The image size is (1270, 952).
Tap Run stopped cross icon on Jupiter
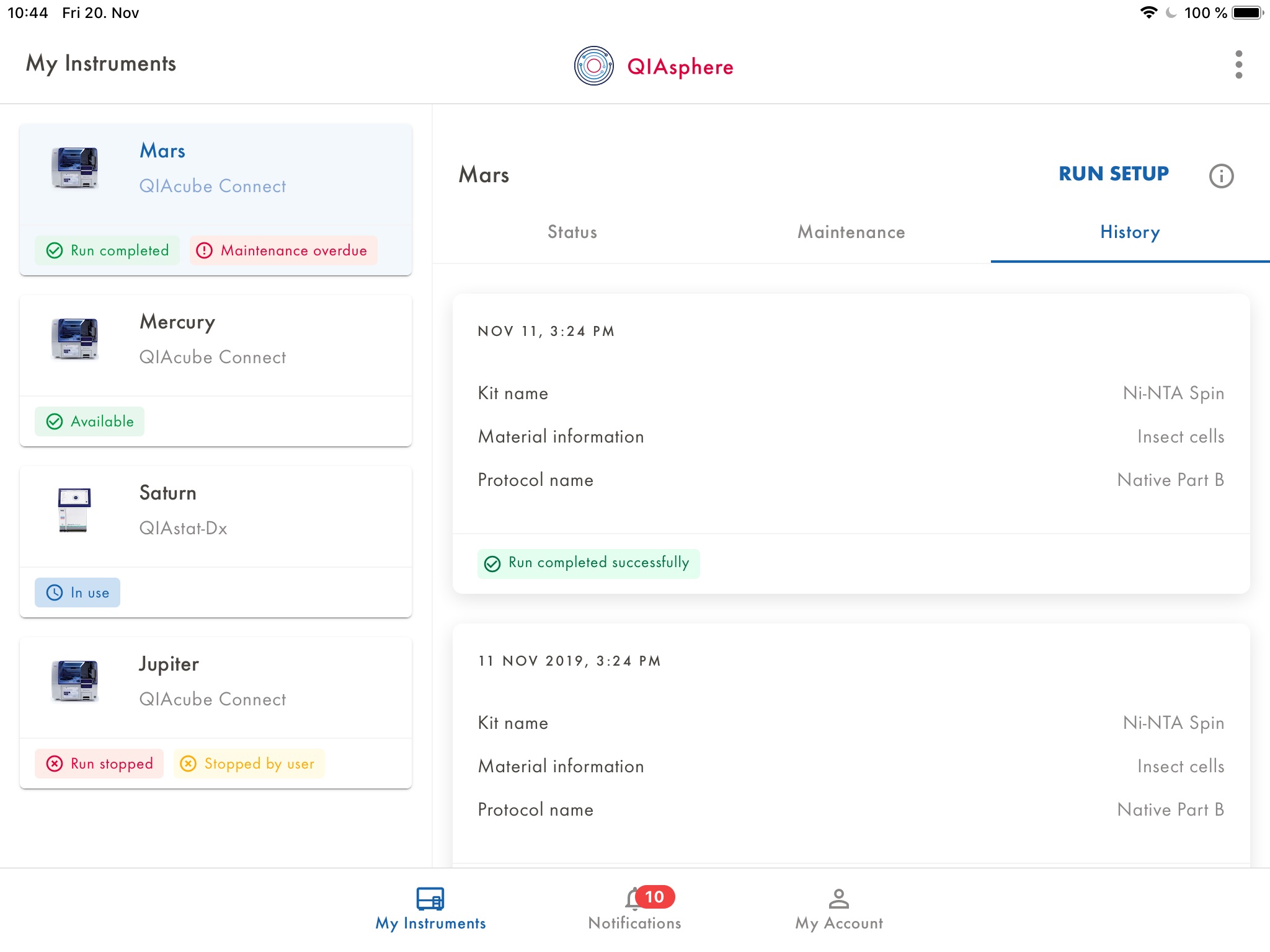55,764
